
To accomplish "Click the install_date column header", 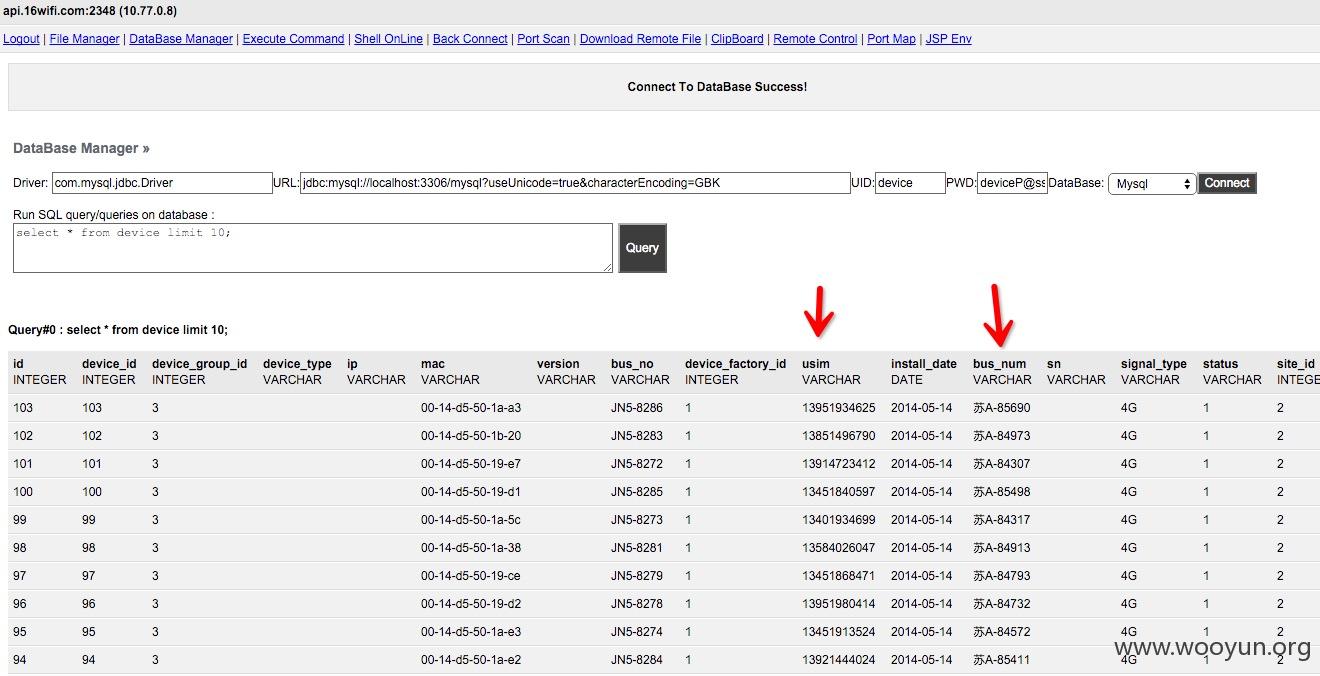I will [x=924, y=364].
